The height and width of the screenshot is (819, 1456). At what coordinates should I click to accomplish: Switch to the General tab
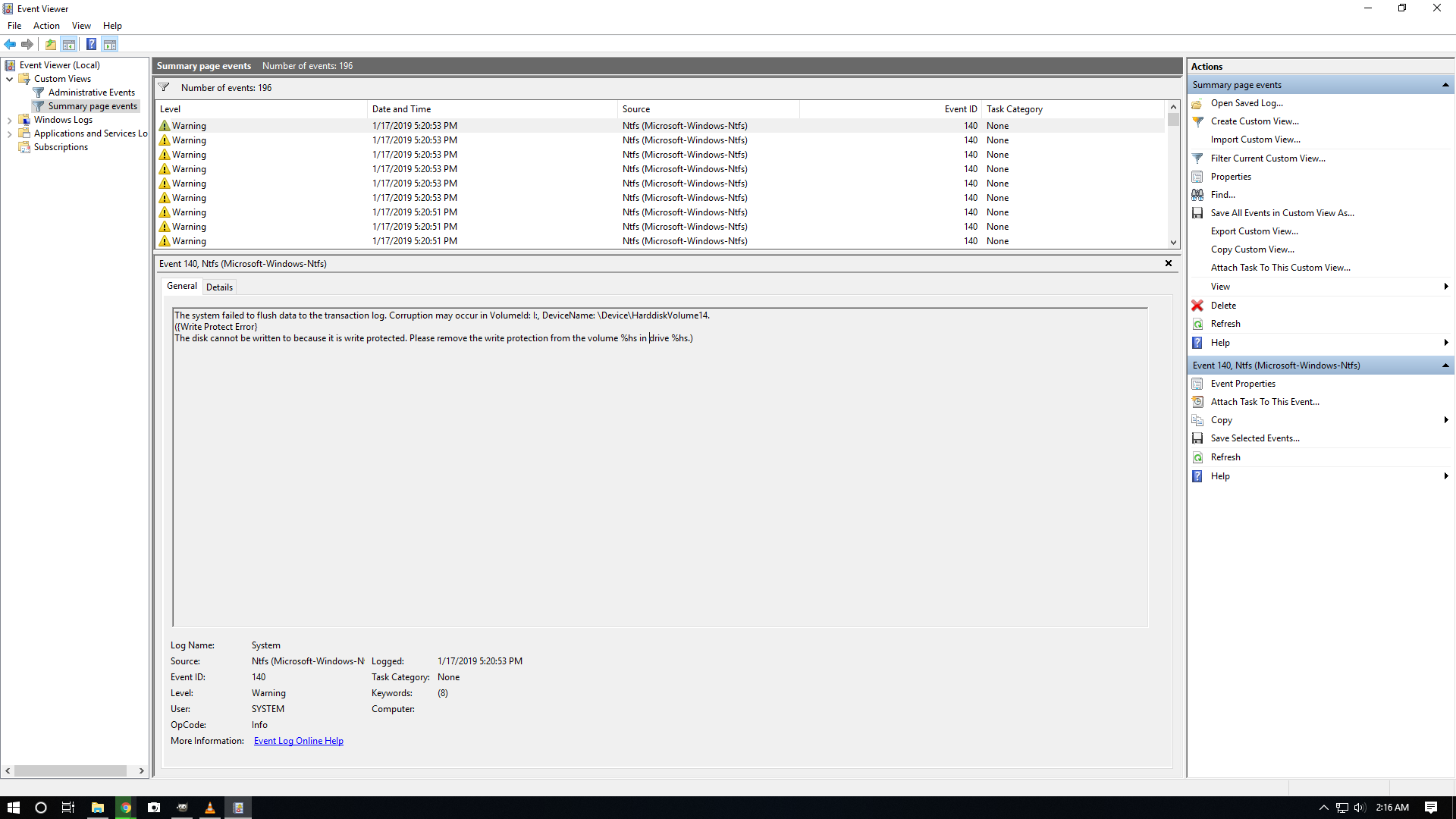[182, 286]
